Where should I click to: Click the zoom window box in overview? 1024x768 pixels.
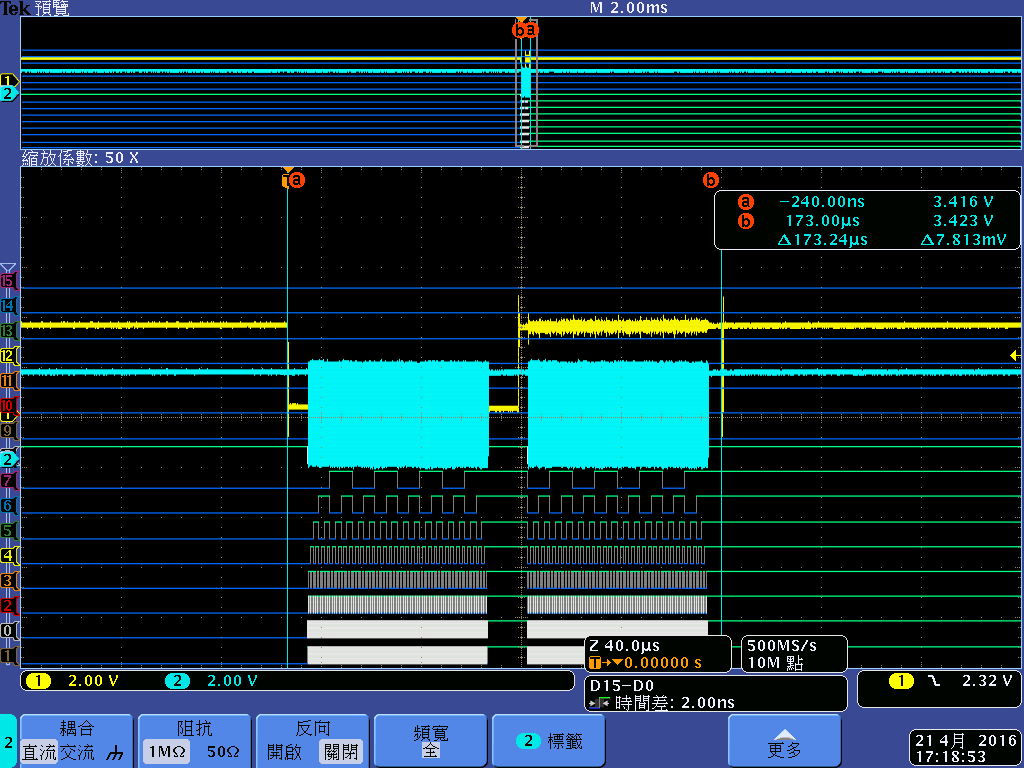click(x=526, y=85)
